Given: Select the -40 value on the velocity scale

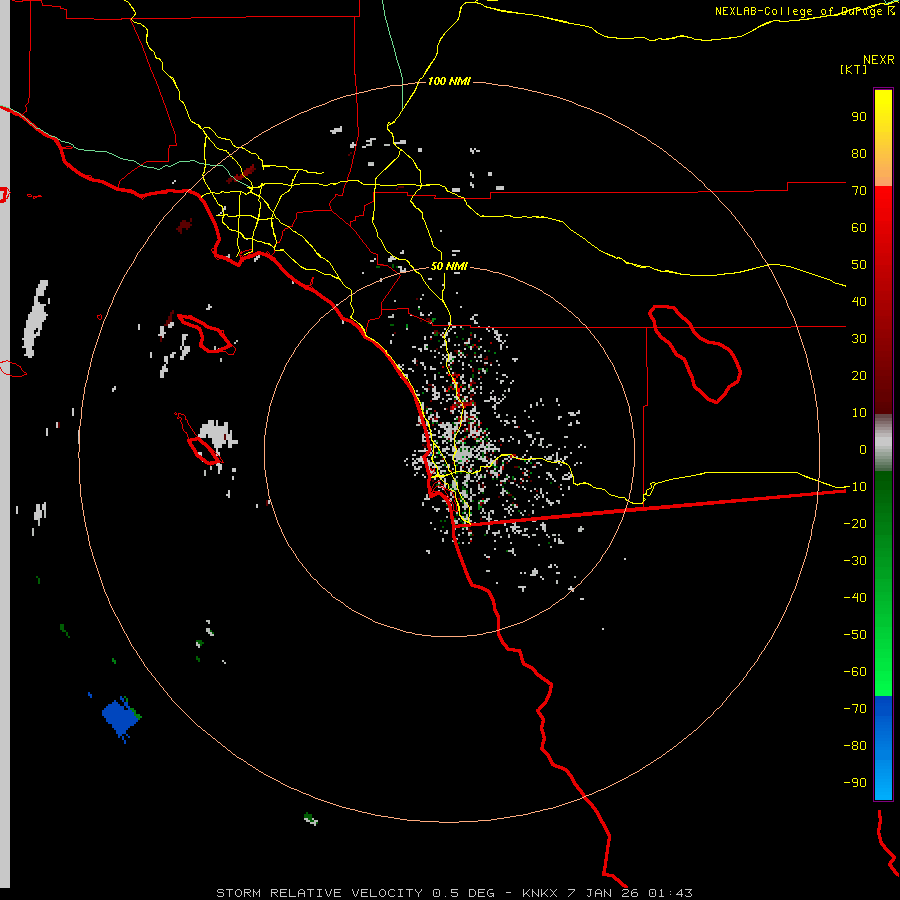Looking at the screenshot, I should tap(855, 598).
